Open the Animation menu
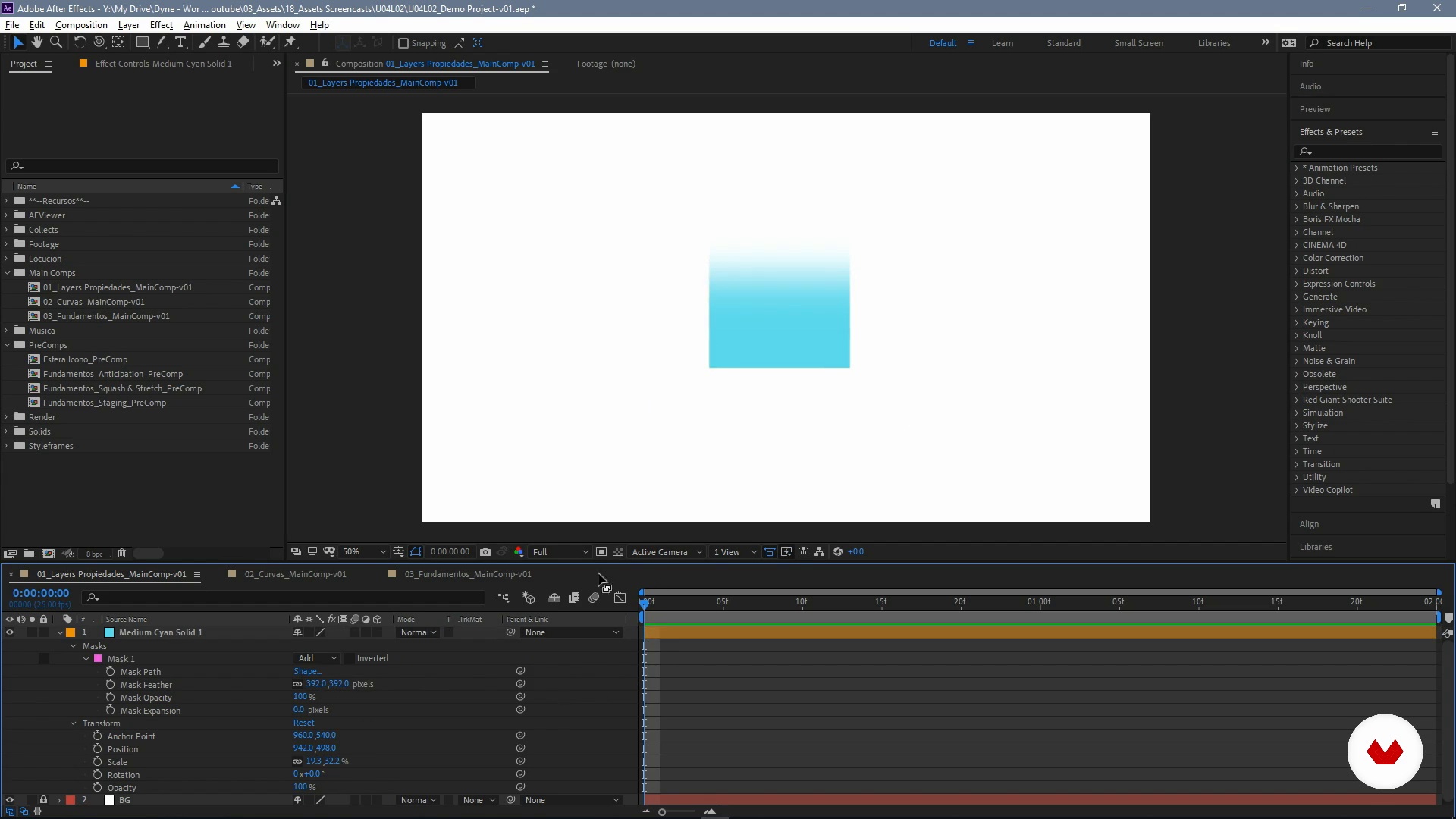The height and width of the screenshot is (819, 1456). [204, 25]
